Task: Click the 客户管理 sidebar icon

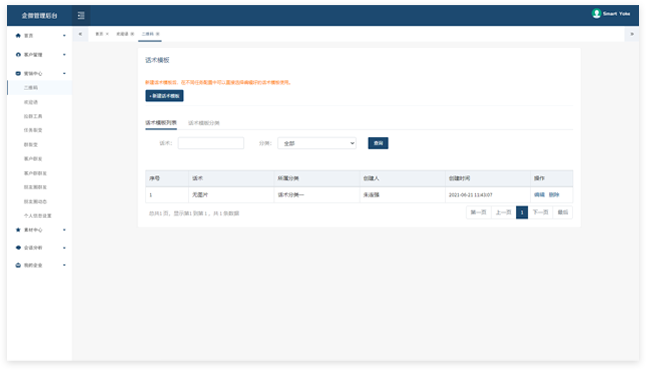Action: (x=18, y=54)
